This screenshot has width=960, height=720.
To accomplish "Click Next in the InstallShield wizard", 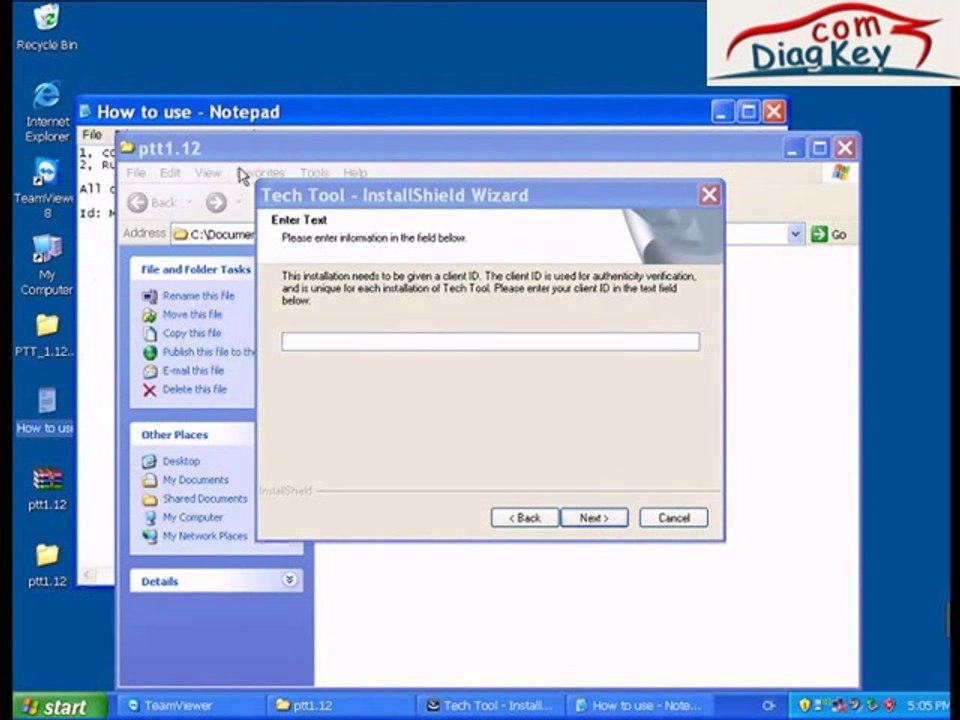I will (594, 517).
